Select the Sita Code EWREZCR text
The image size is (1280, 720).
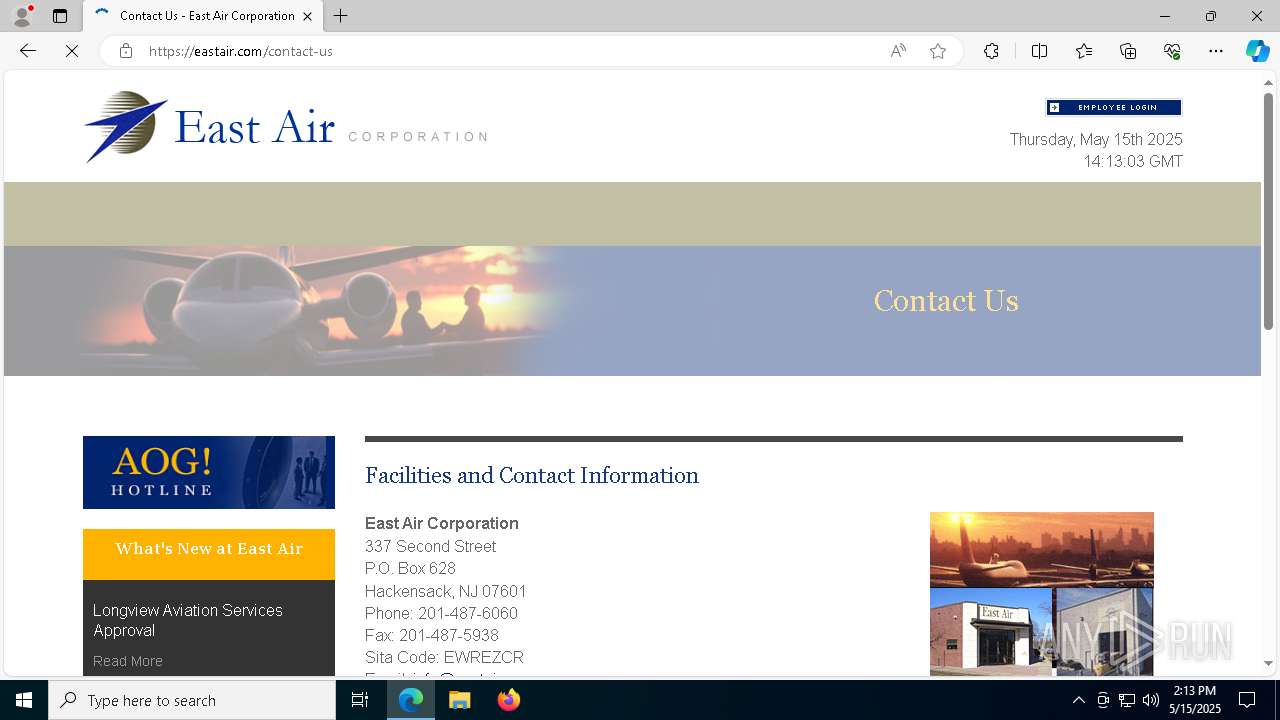click(x=444, y=657)
